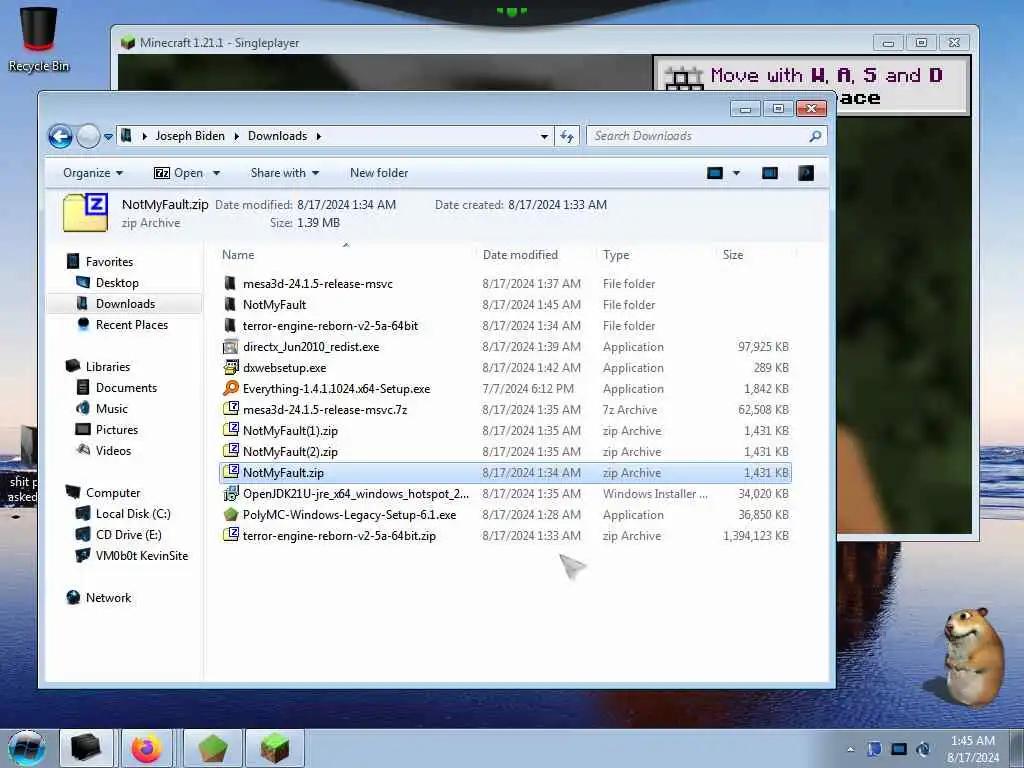Sort files by Date modified column

[x=520, y=255]
